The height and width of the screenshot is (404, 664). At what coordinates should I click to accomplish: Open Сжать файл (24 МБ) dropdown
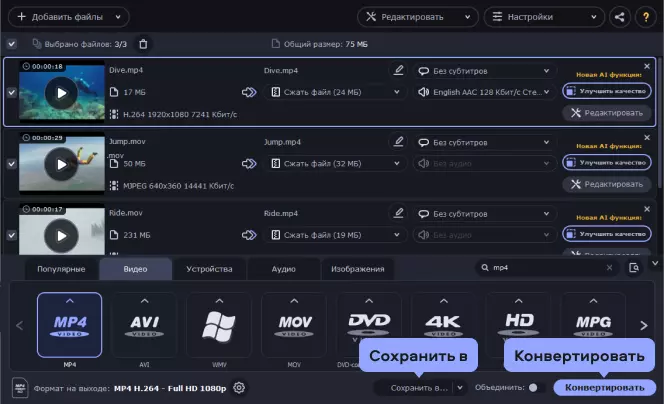[335, 92]
